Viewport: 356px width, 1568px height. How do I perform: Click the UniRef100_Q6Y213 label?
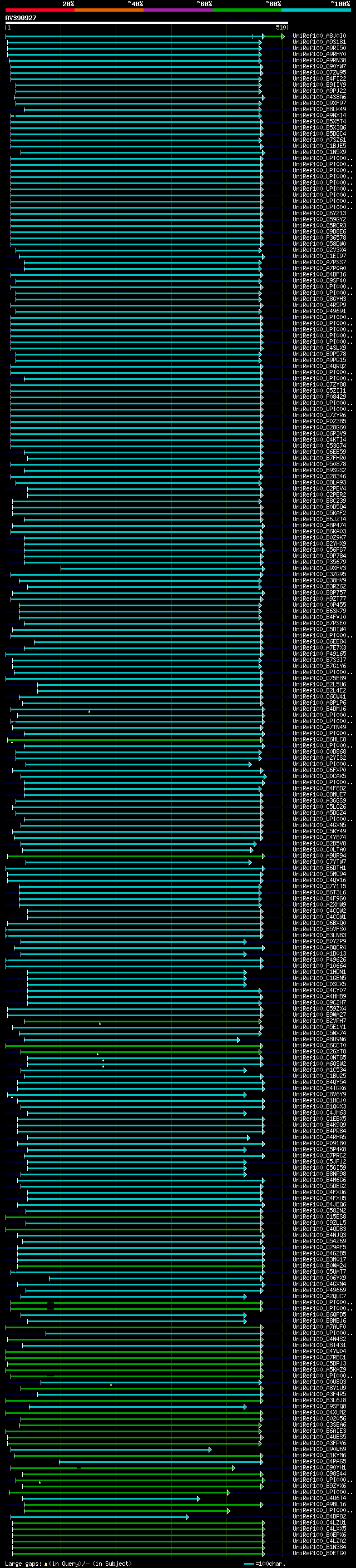click(319, 213)
